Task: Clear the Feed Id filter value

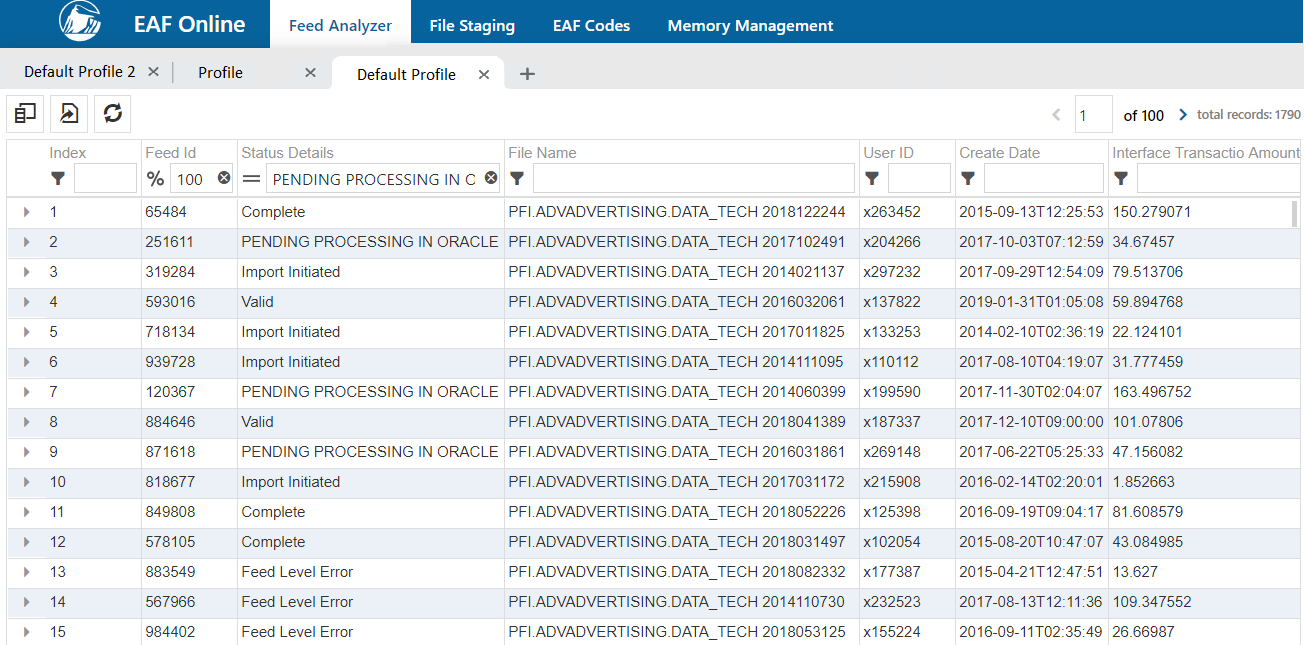Action: point(224,178)
